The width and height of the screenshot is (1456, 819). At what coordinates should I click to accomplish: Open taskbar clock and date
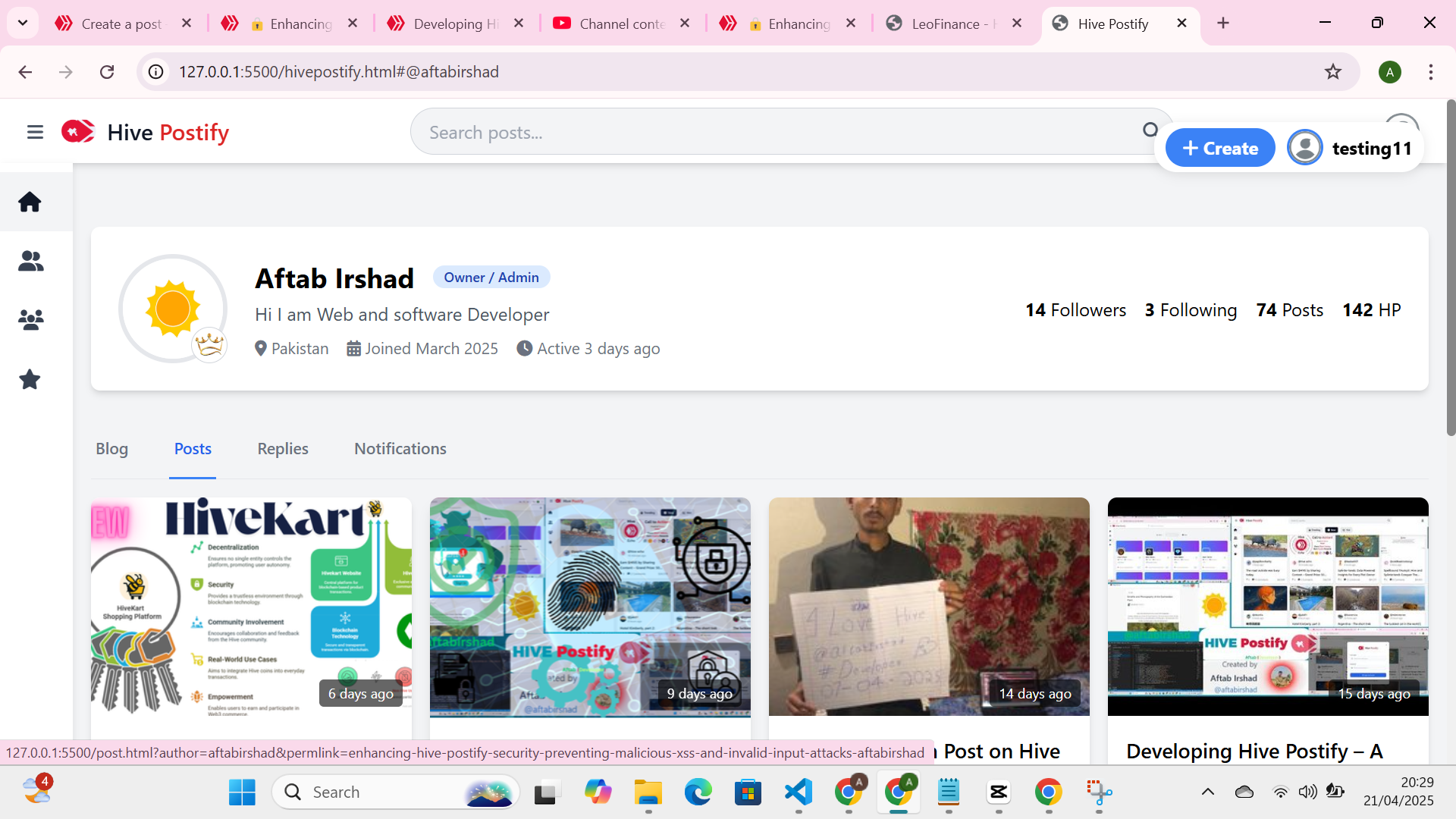click(1398, 792)
